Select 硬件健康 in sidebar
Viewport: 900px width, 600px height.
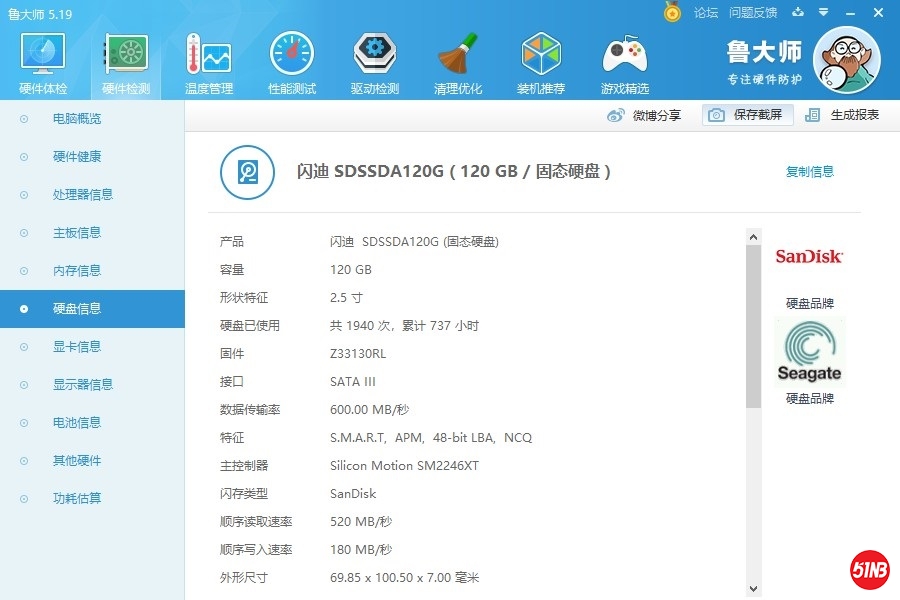tap(92, 157)
